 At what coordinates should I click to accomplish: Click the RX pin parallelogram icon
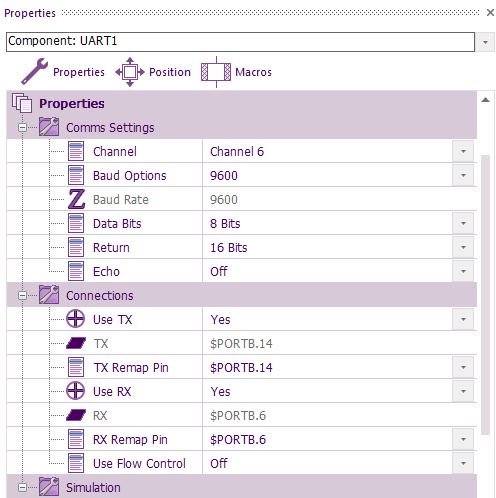(76, 415)
